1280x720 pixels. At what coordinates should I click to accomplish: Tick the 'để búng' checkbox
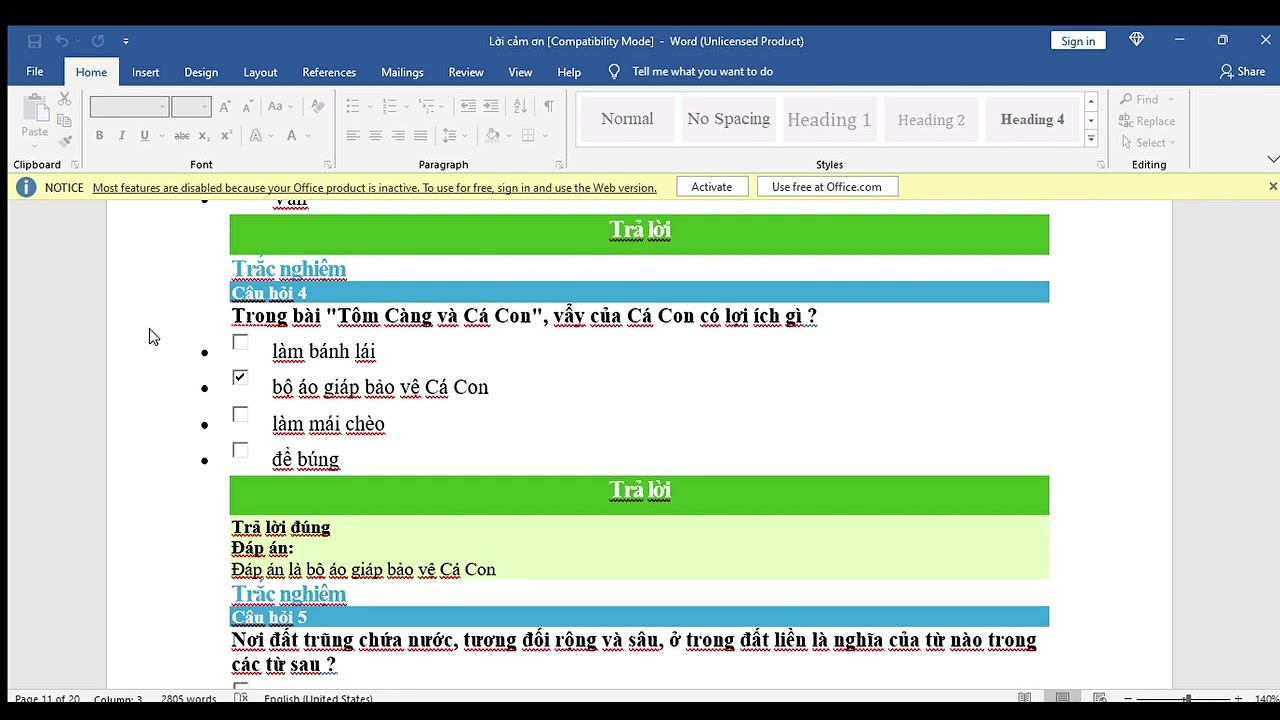tap(240, 450)
